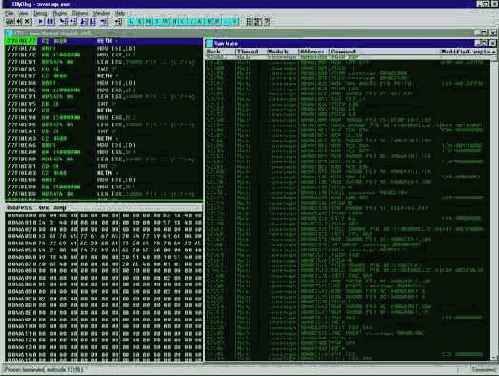Viewport: 499px width, 376px height.
Task: Click the Step over toolbar icon
Action: (73, 22)
